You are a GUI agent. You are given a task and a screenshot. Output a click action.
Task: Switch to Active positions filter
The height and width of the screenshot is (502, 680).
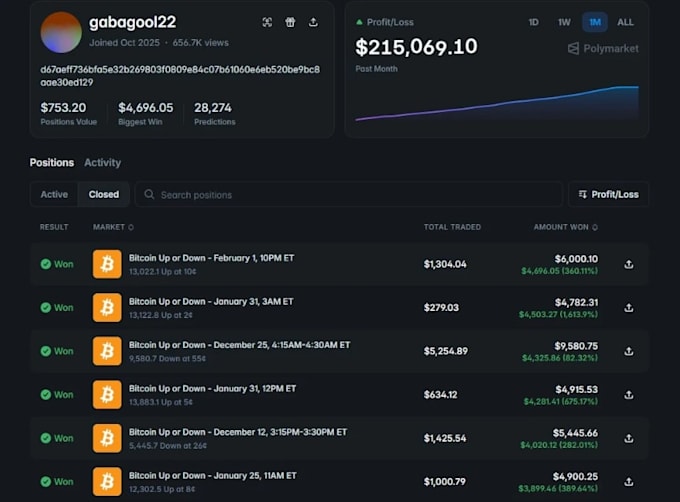54,194
